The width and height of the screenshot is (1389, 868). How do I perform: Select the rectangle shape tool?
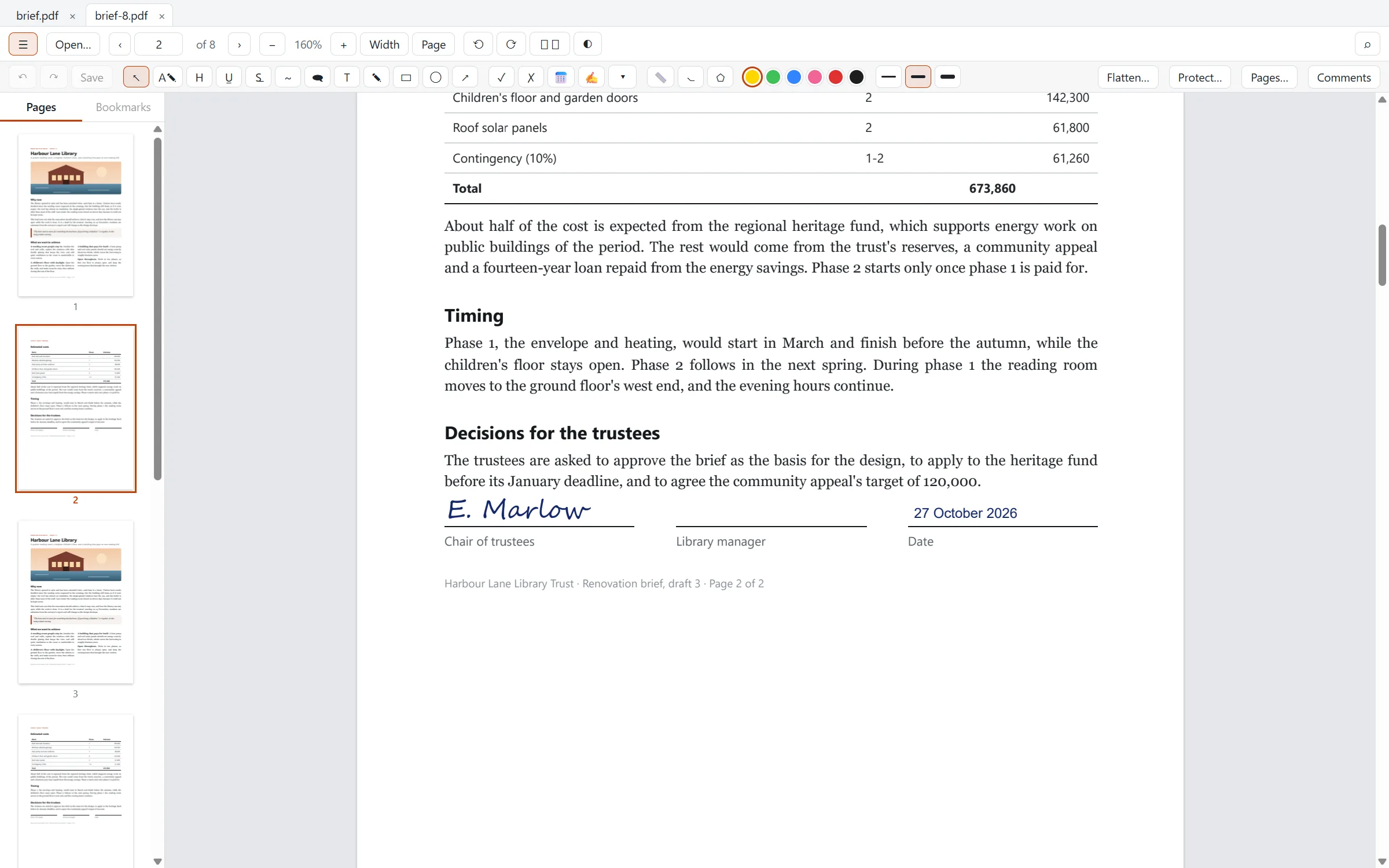(406, 77)
